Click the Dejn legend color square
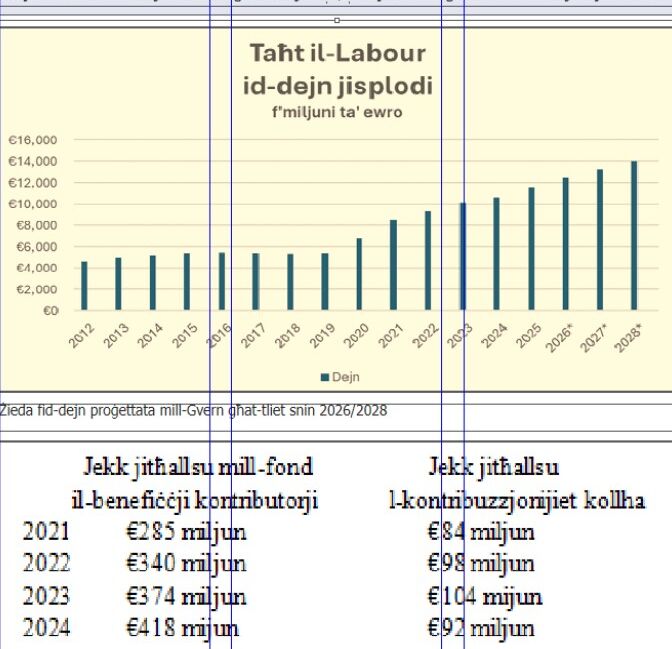672x649 pixels. [324, 377]
